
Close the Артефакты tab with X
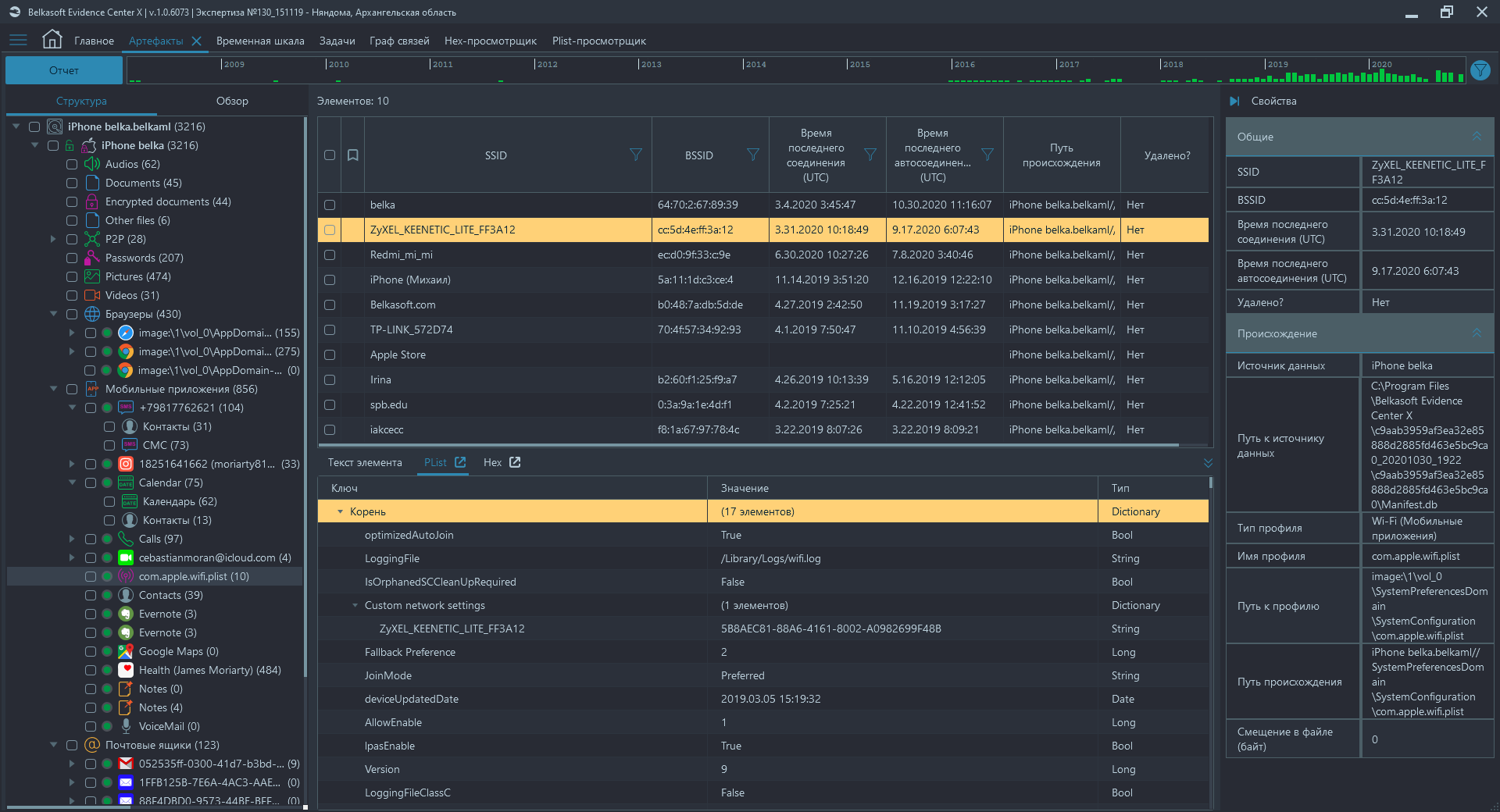tap(197, 41)
